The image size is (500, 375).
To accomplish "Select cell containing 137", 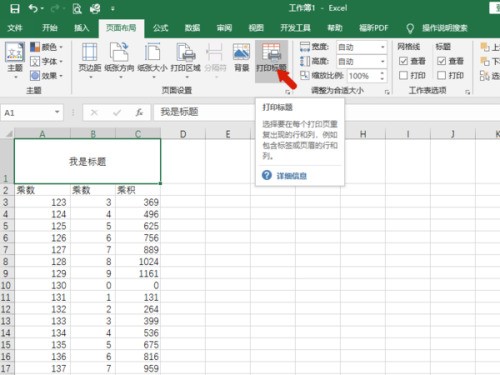I will [43, 368].
